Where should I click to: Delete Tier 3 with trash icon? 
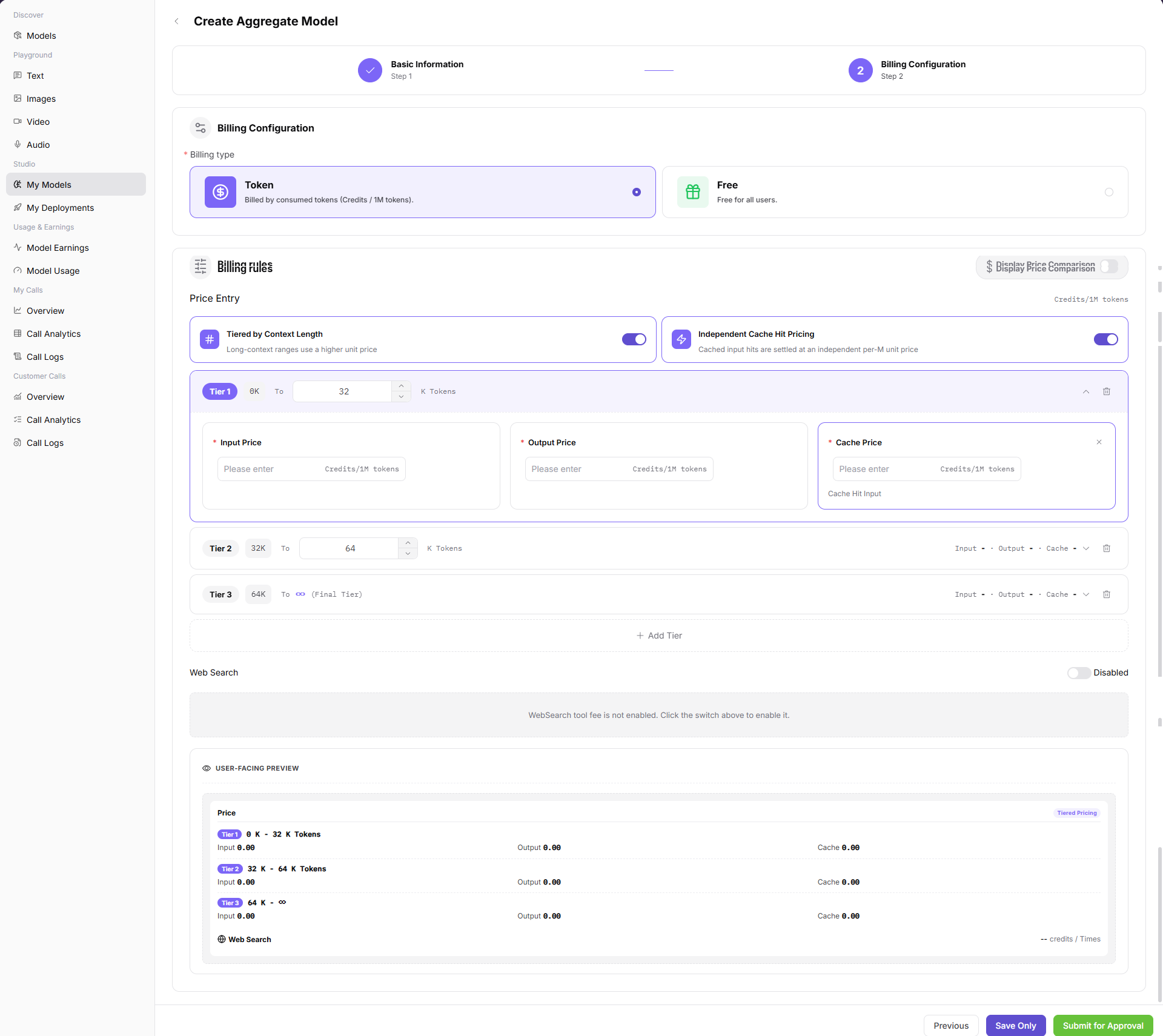pyautogui.click(x=1107, y=594)
